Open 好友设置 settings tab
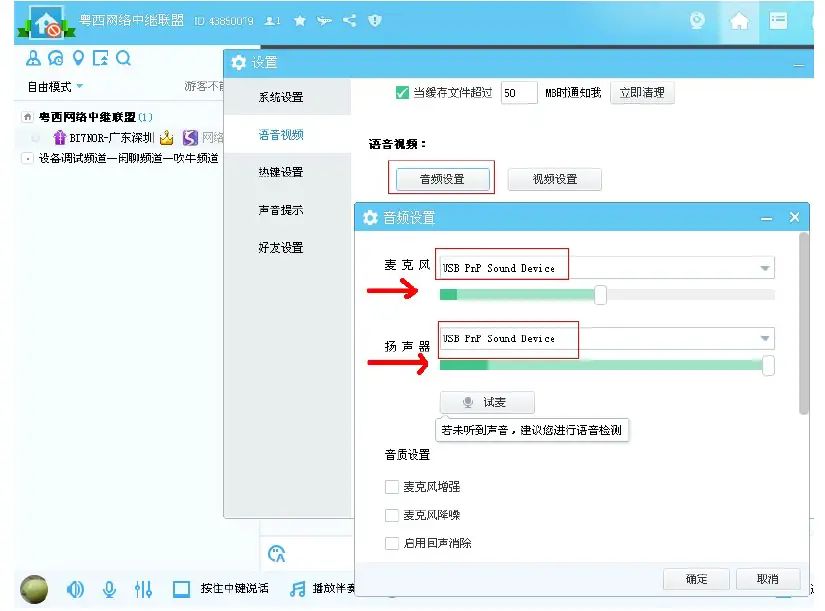Viewport: 825px width, 611px height. [x=281, y=248]
